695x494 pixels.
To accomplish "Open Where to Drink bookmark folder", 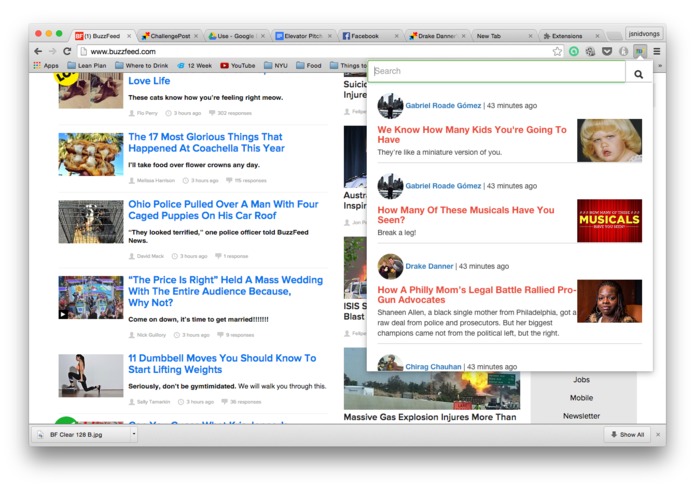I will pos(142,66).
